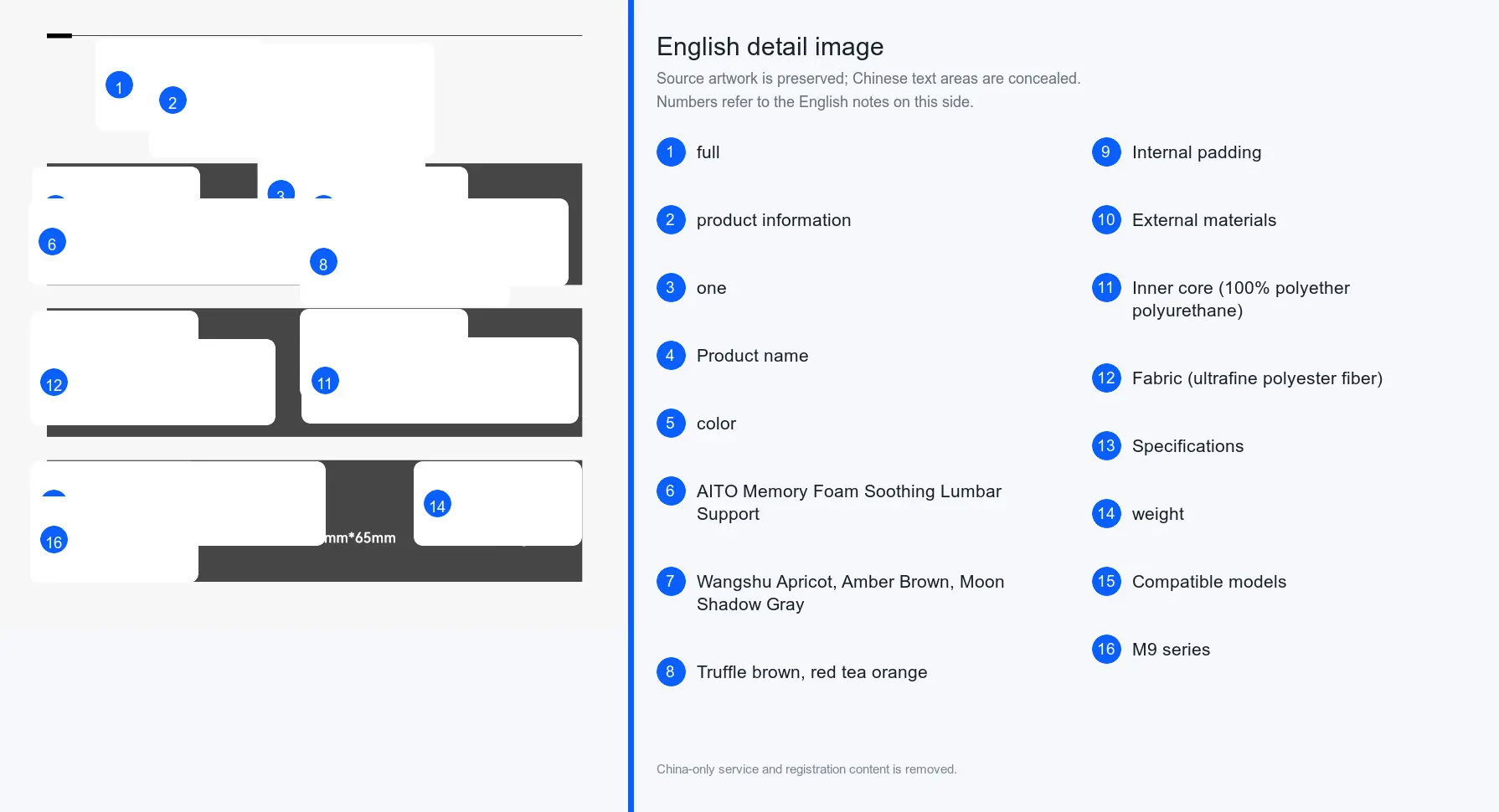The width and height of the screenshot is (1499, 812).
Task: Click legend badge 5 beside 'color'
Action: click(671, 423)
